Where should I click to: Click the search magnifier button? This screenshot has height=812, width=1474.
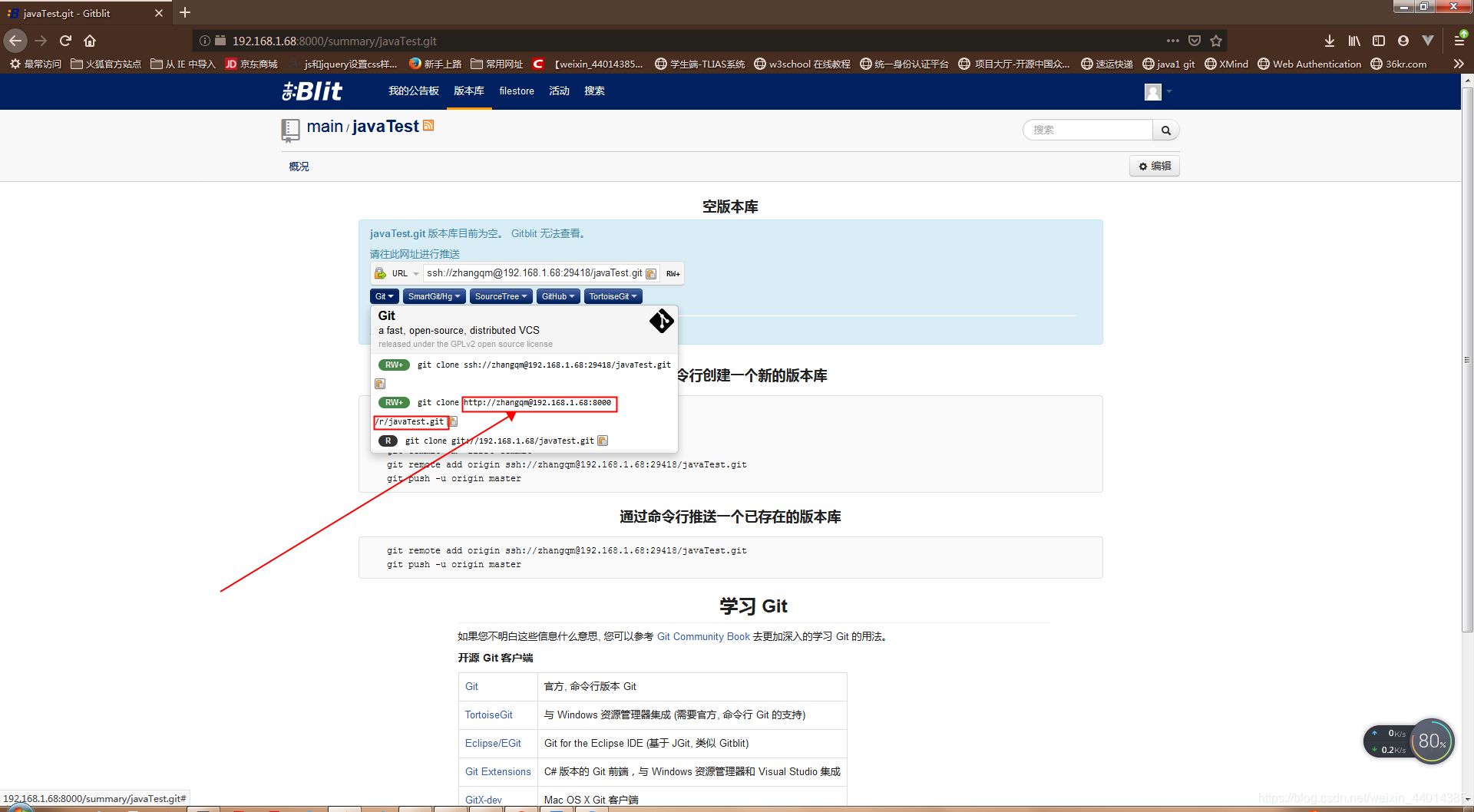(1165, 130)
